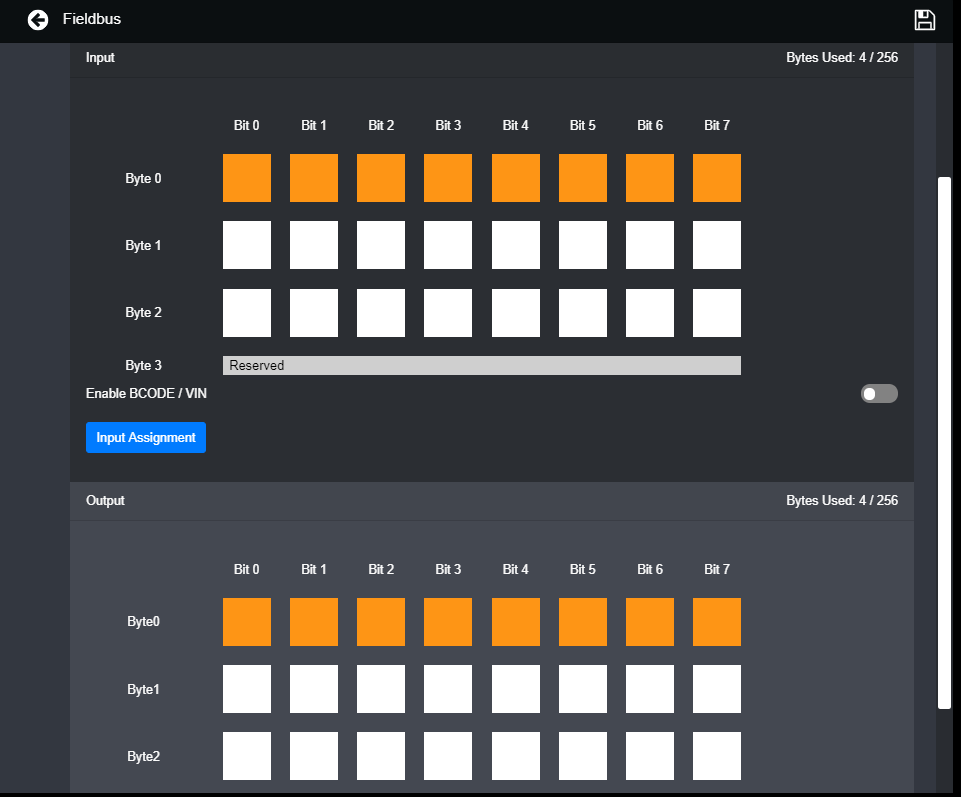Screen dimensions: 961x797
Task: Toggle Input Byte 1 Bit 0 box
Action: point(247,245)
